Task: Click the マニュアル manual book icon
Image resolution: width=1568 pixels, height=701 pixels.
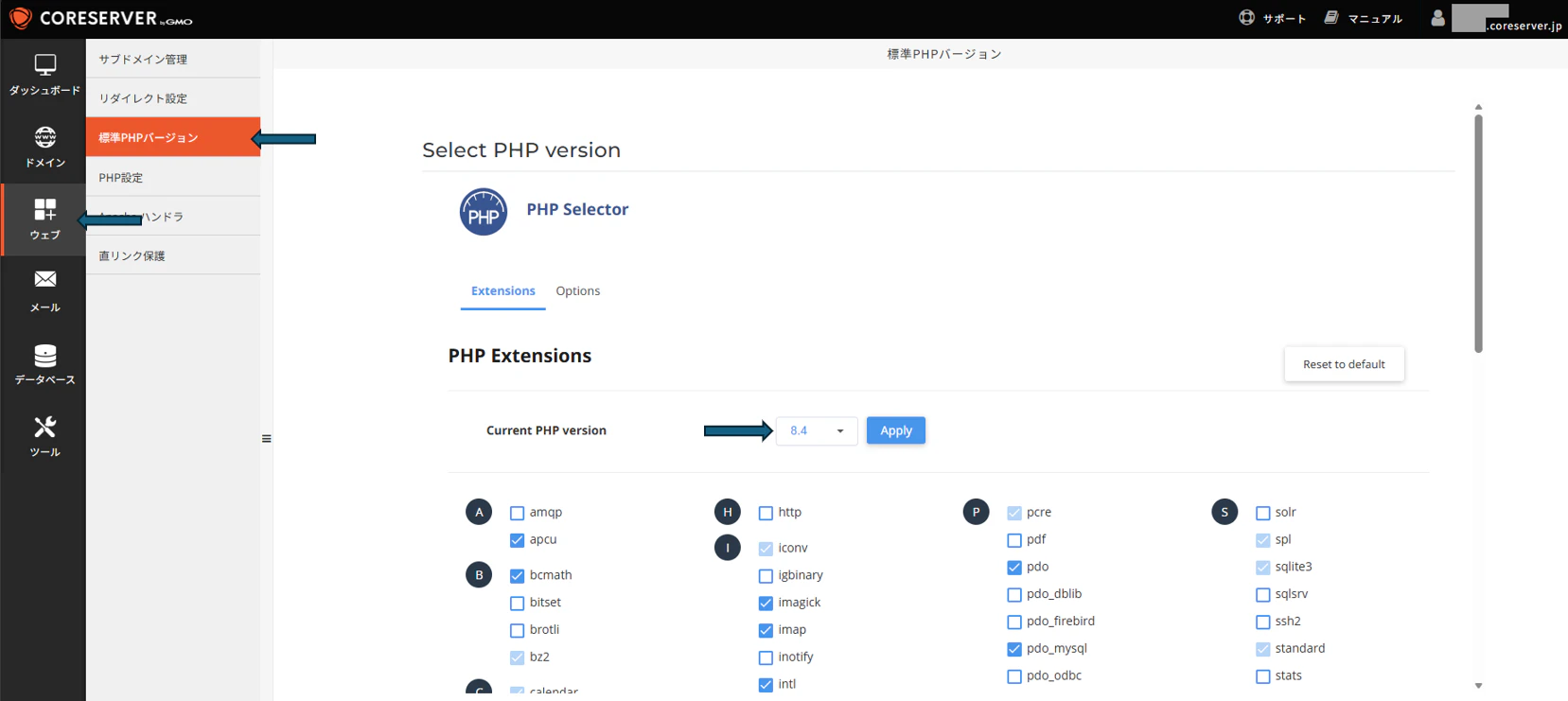Action: 1331,17
